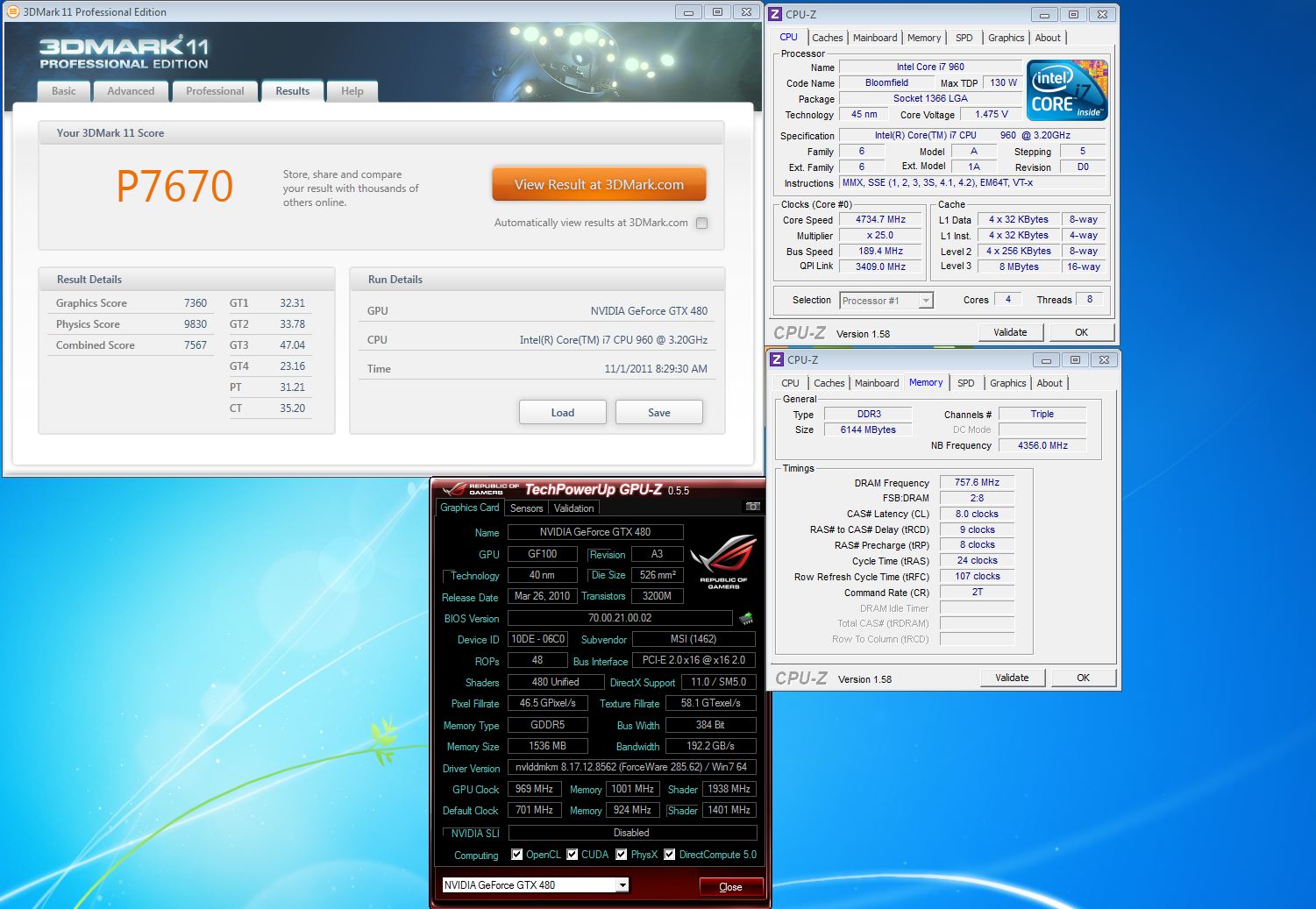The height and width of the screenshot is (909, 1316).
Task: Click View Result at 3DMark.com button
Action: 599,185
